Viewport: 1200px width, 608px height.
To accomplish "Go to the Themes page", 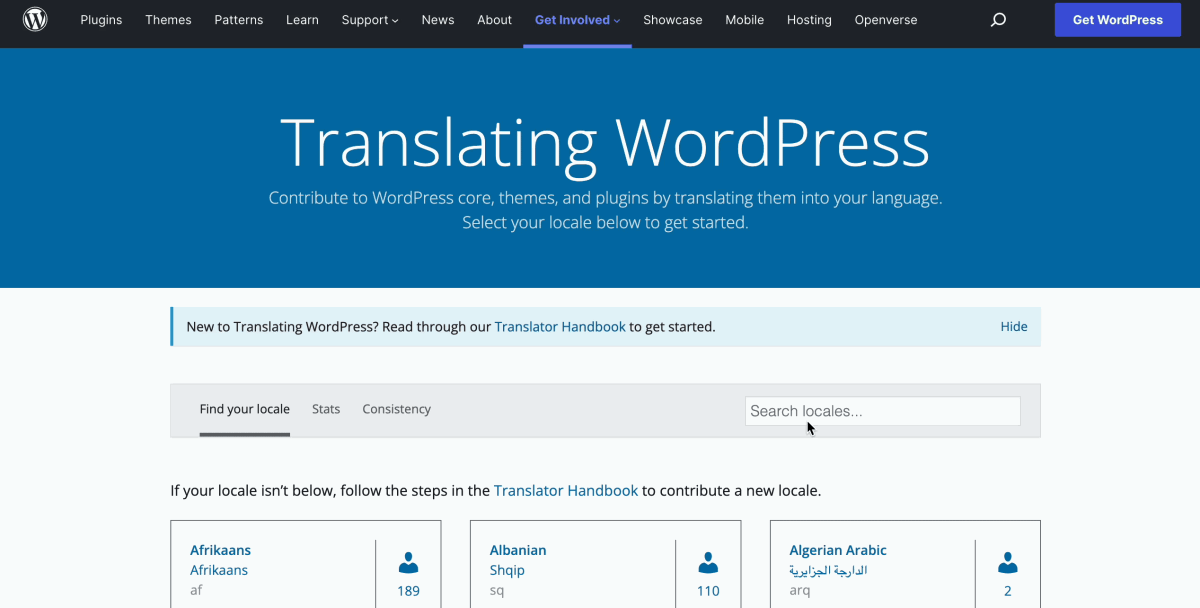I will [168, 20].
